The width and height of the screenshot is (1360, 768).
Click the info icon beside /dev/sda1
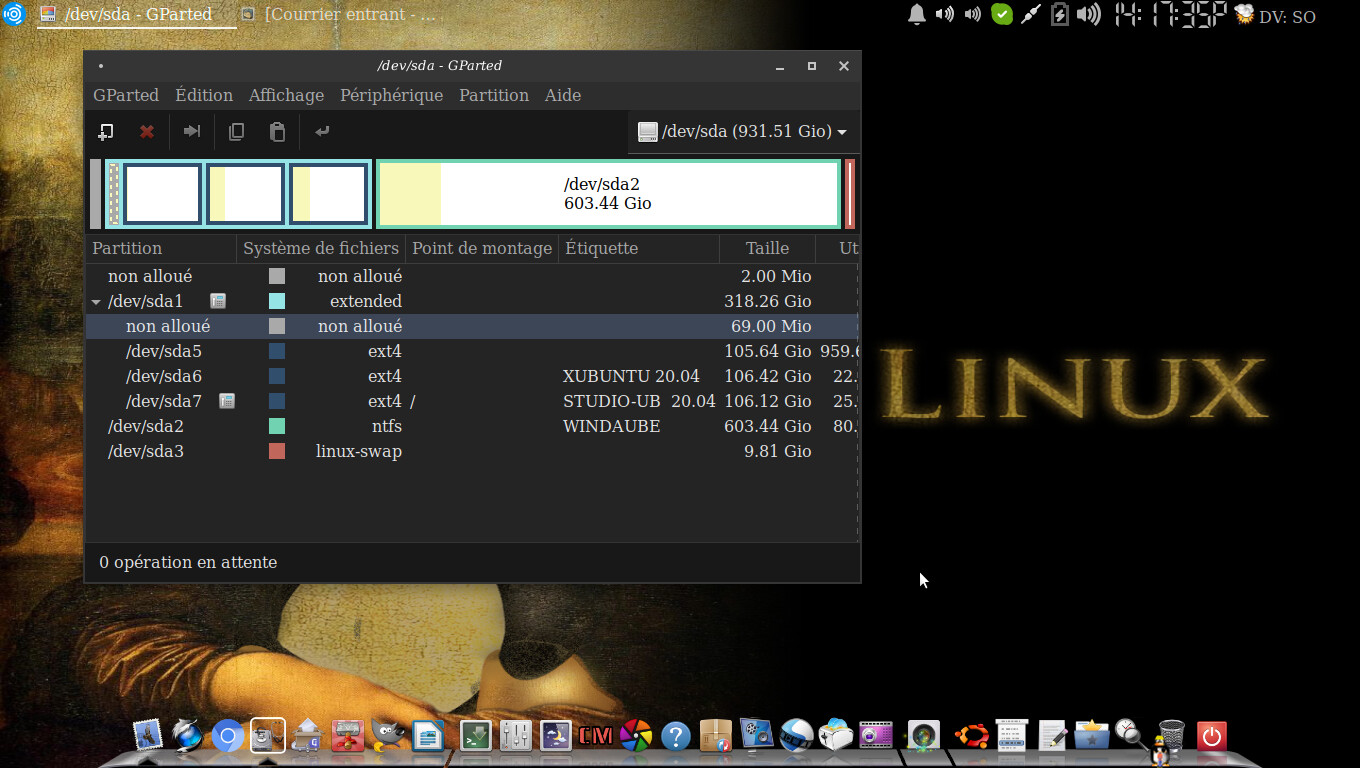[x=218, y=301]
